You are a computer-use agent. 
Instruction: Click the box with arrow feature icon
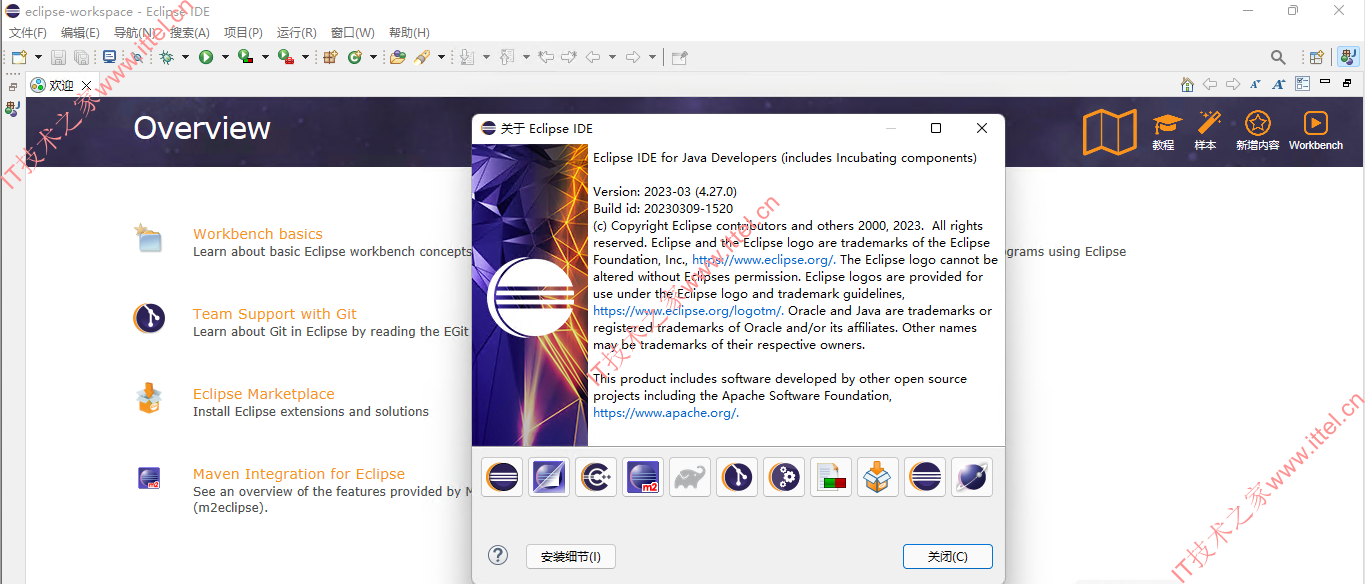878,477
